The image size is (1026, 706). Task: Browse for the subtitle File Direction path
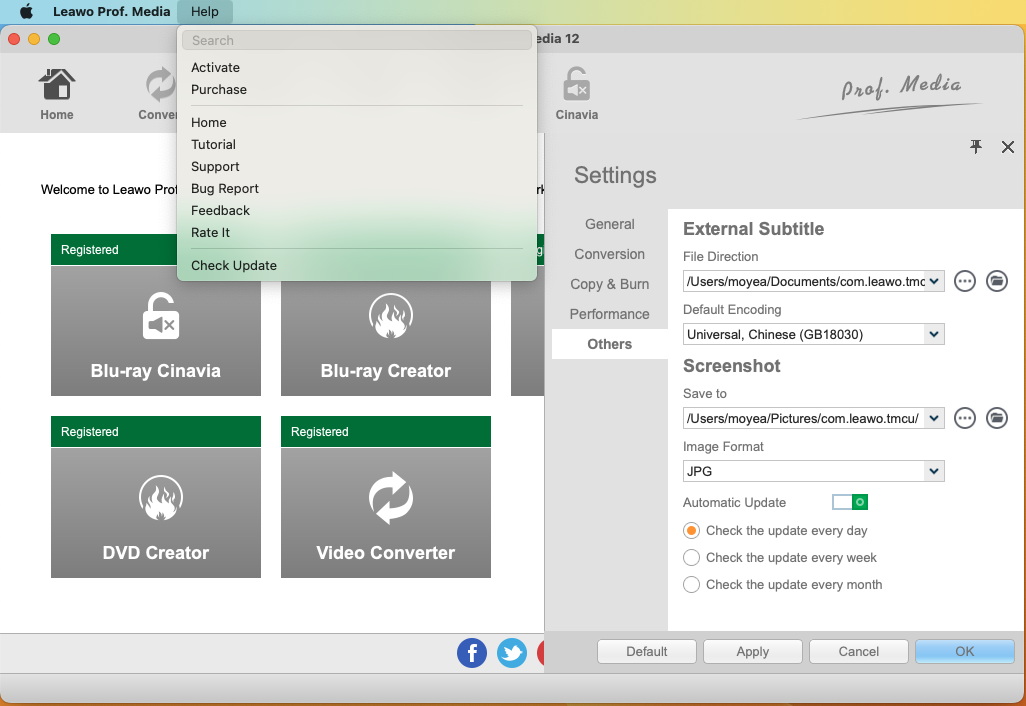coord(964,281)
